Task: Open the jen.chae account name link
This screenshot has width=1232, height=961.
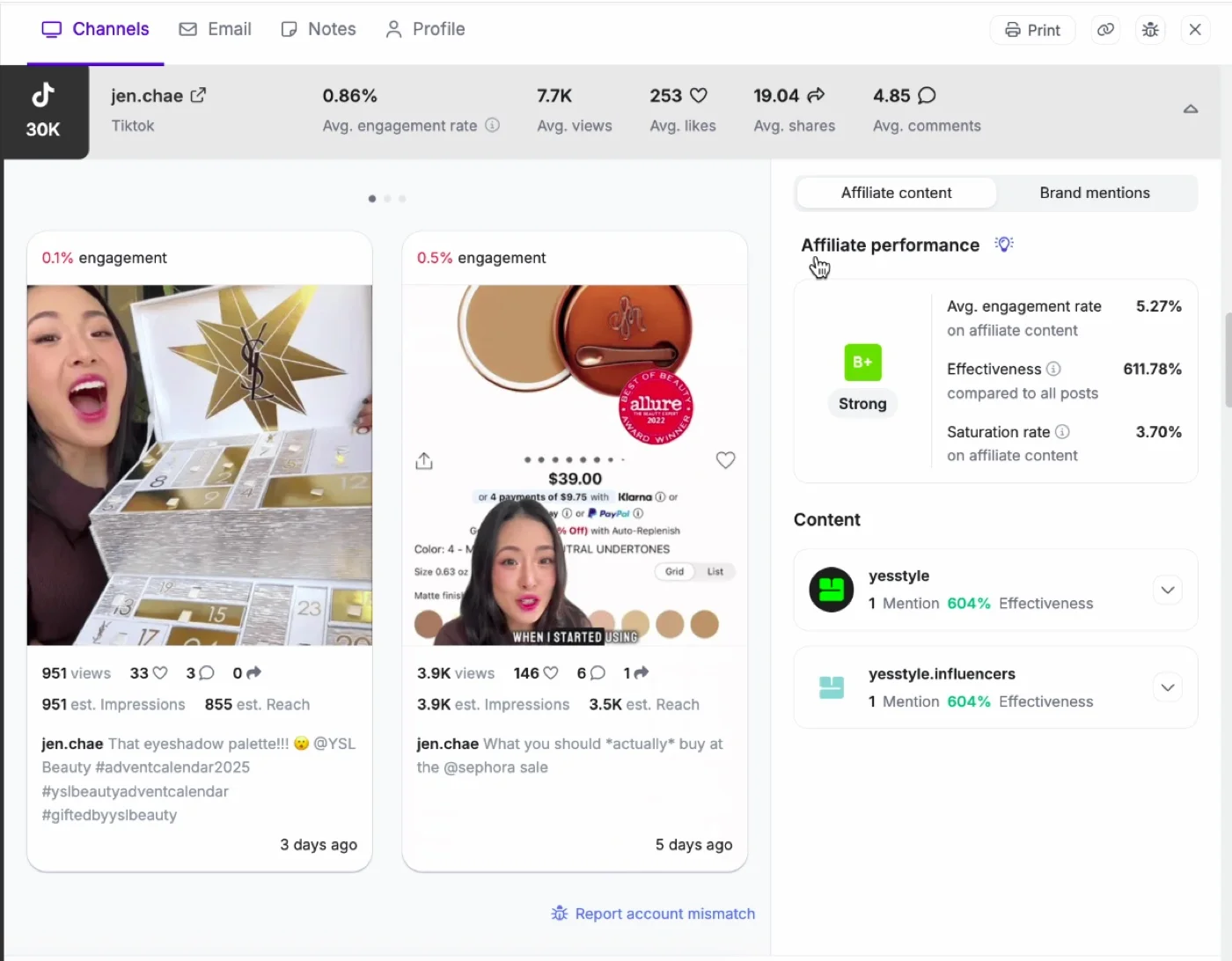Action: click(x=147, y=96)
